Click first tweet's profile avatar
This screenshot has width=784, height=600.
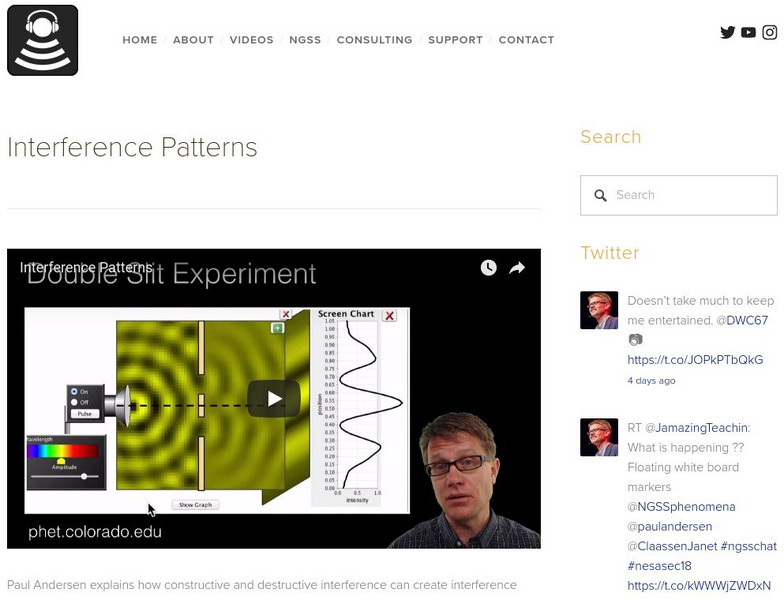[599, 310]
